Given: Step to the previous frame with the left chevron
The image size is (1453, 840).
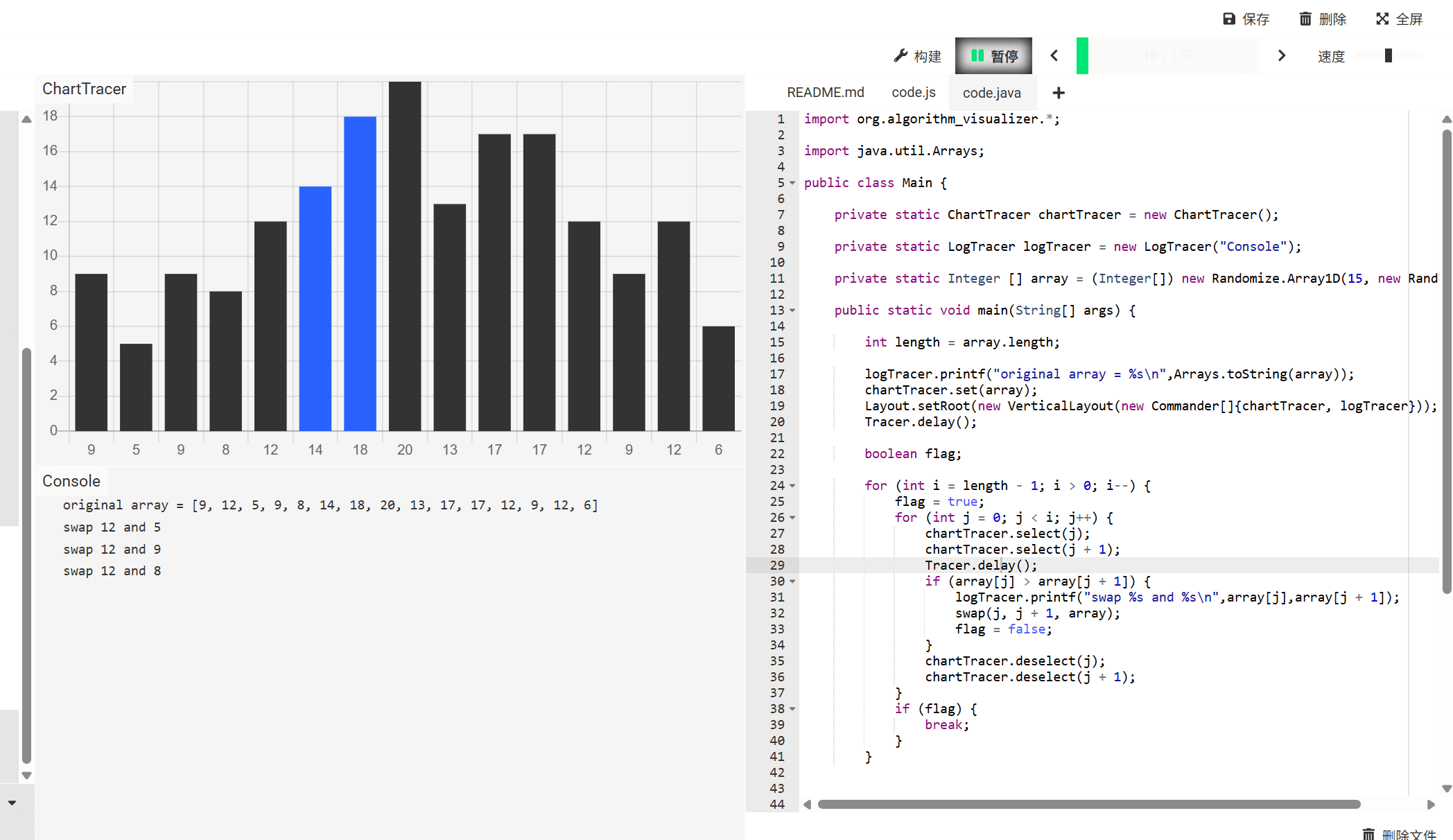Looking at the screenshot, I should [x=1054, y=55].
